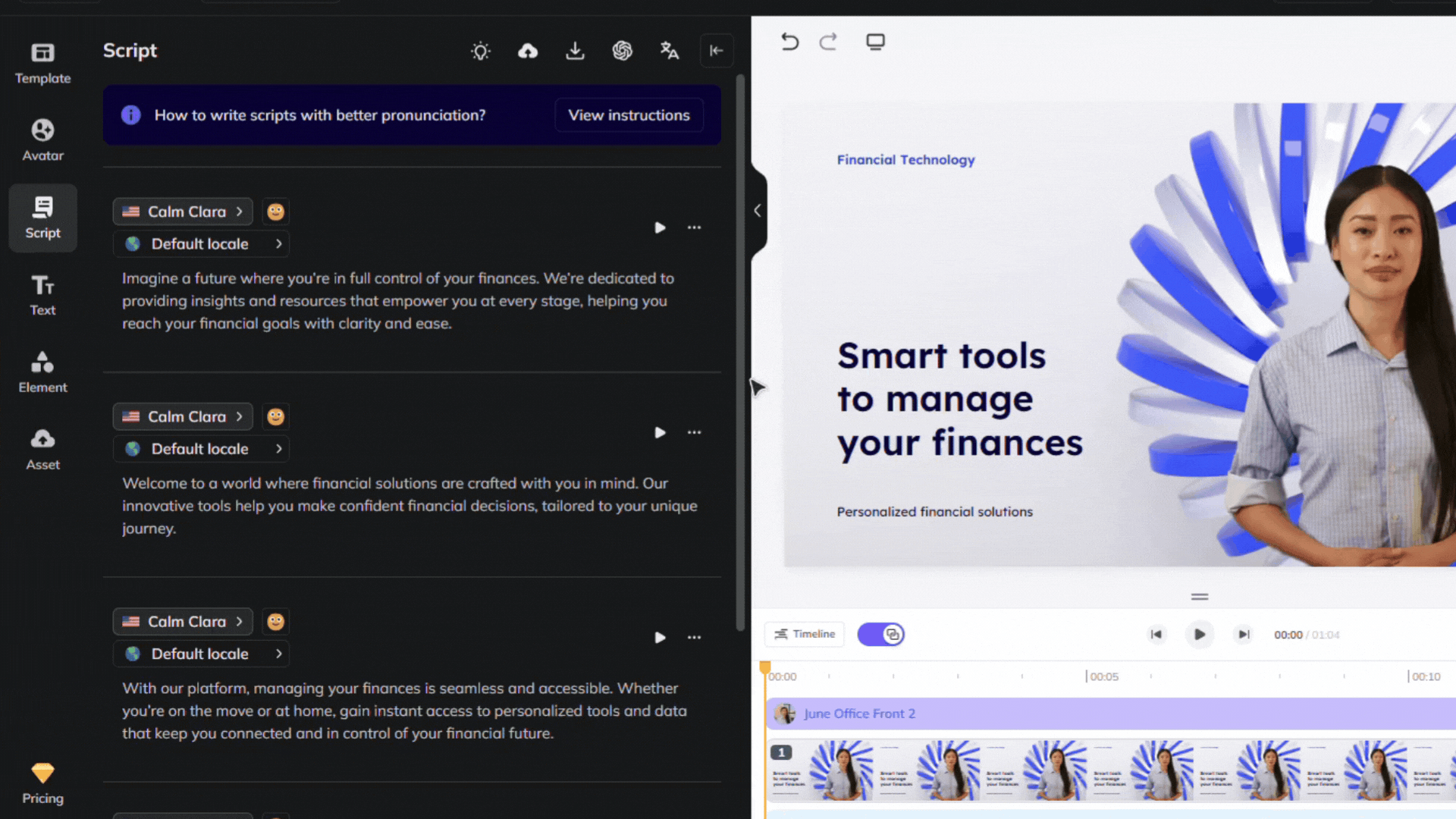Open the ChatGPT AI script assistant icon
This screenshot has width=1456, height=819.
[x=623, y=51]
